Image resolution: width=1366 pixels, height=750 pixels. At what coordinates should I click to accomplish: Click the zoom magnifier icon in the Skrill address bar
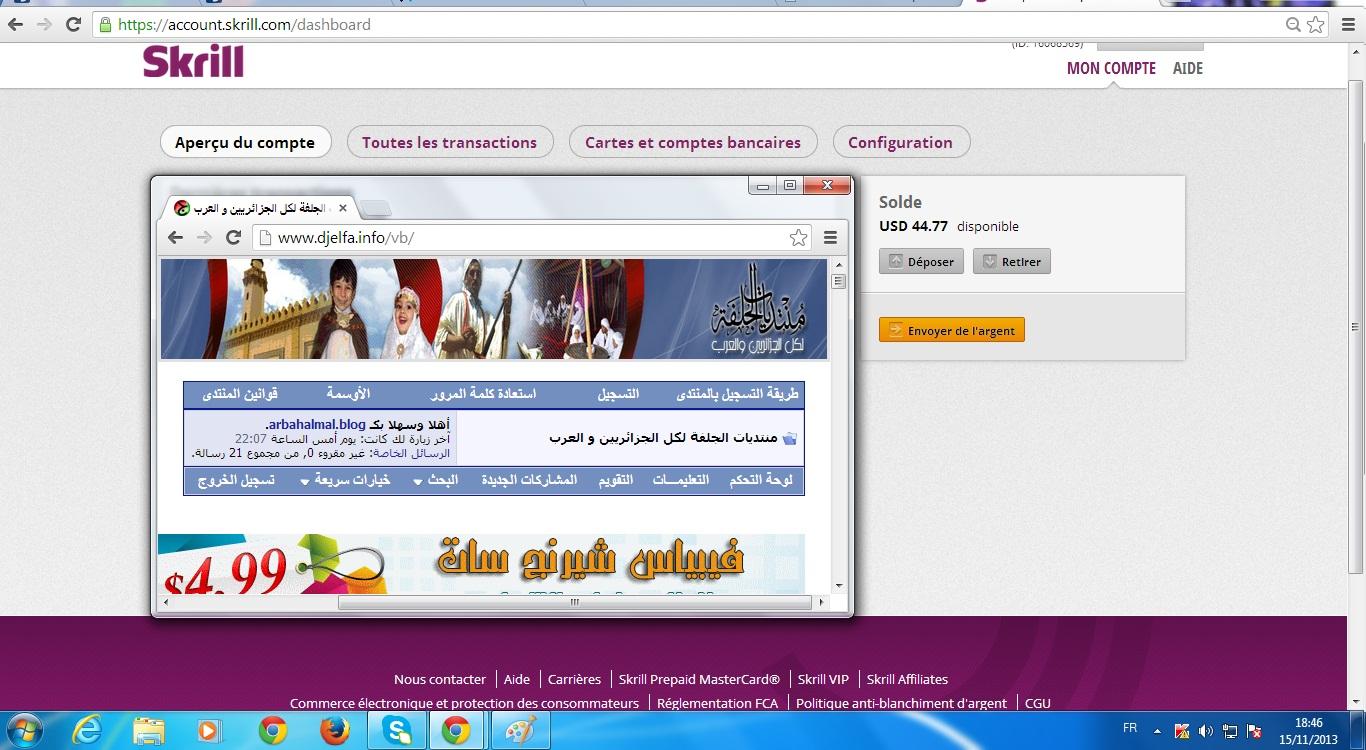[1293, 24]
